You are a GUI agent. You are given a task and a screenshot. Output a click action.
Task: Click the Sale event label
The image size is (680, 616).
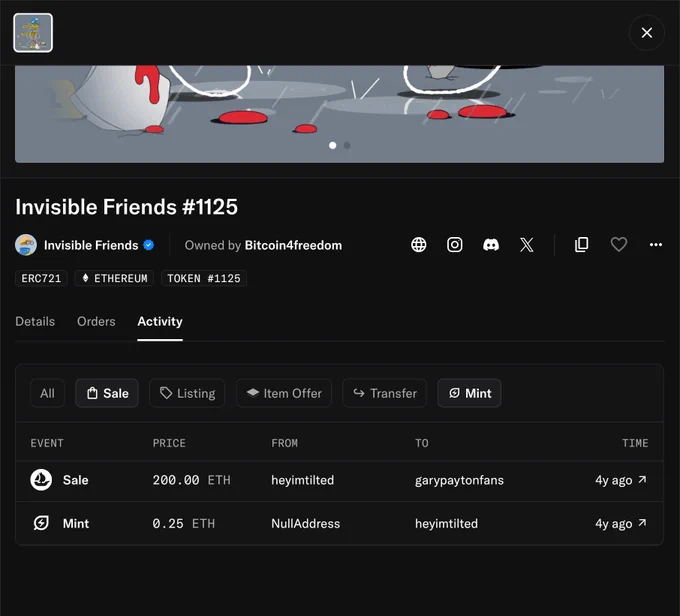click(75, 480)
